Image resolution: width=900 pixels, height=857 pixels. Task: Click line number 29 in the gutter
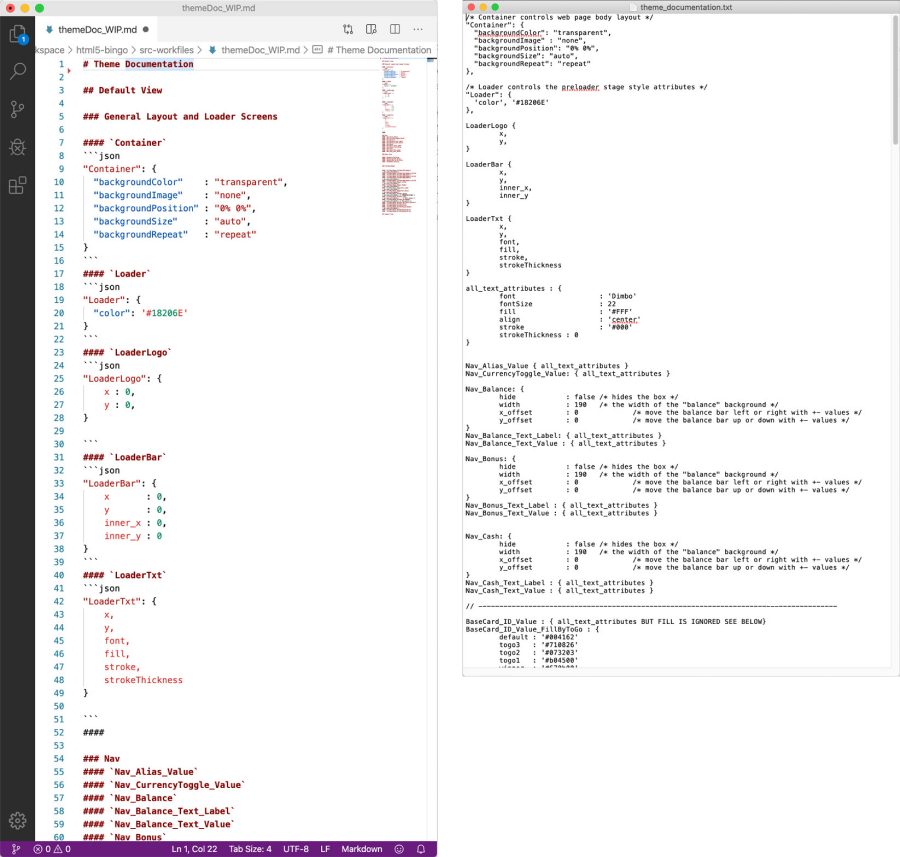click(59, 431)
